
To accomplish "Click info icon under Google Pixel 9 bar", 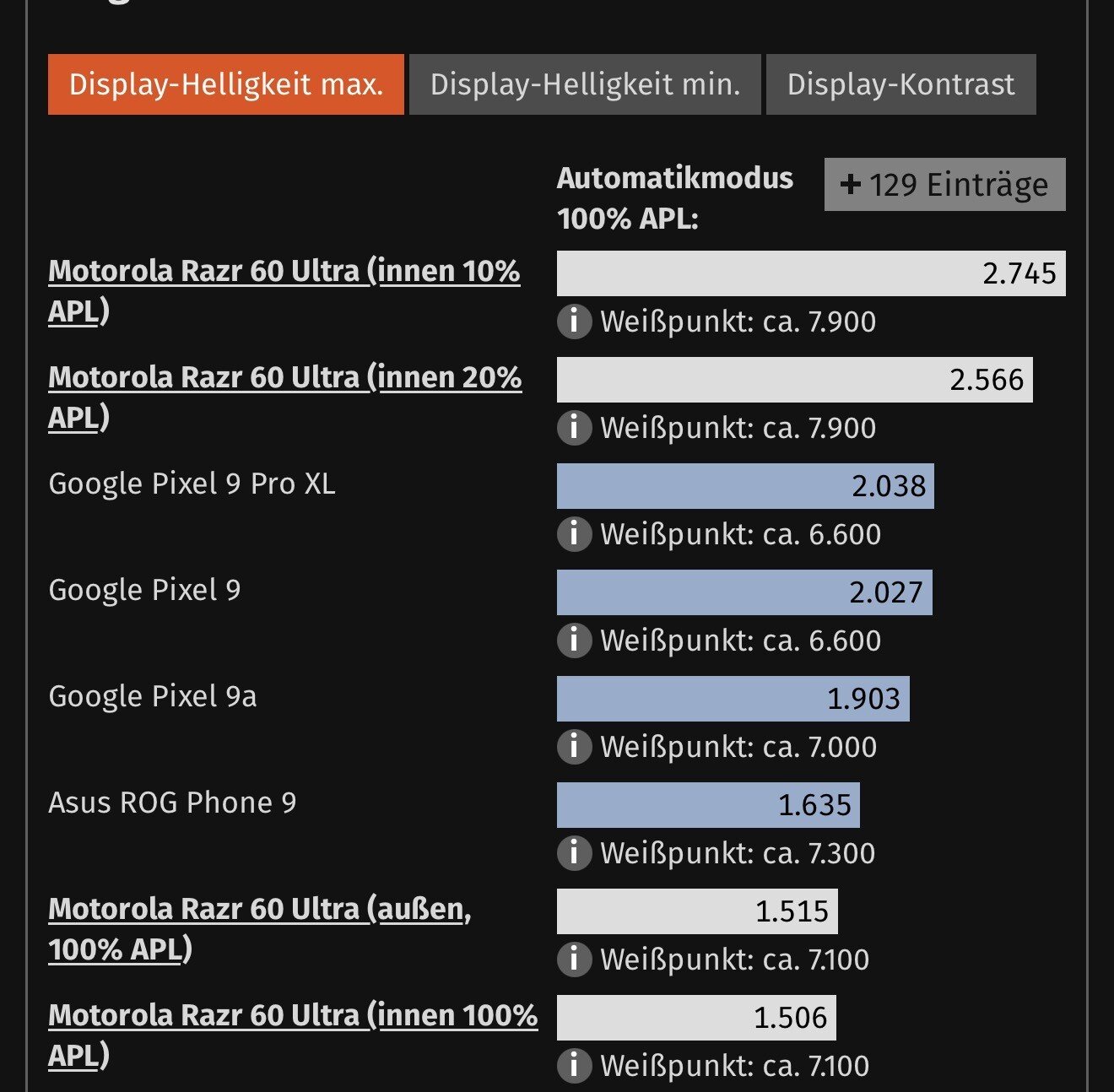I will [x=574, y=641].
